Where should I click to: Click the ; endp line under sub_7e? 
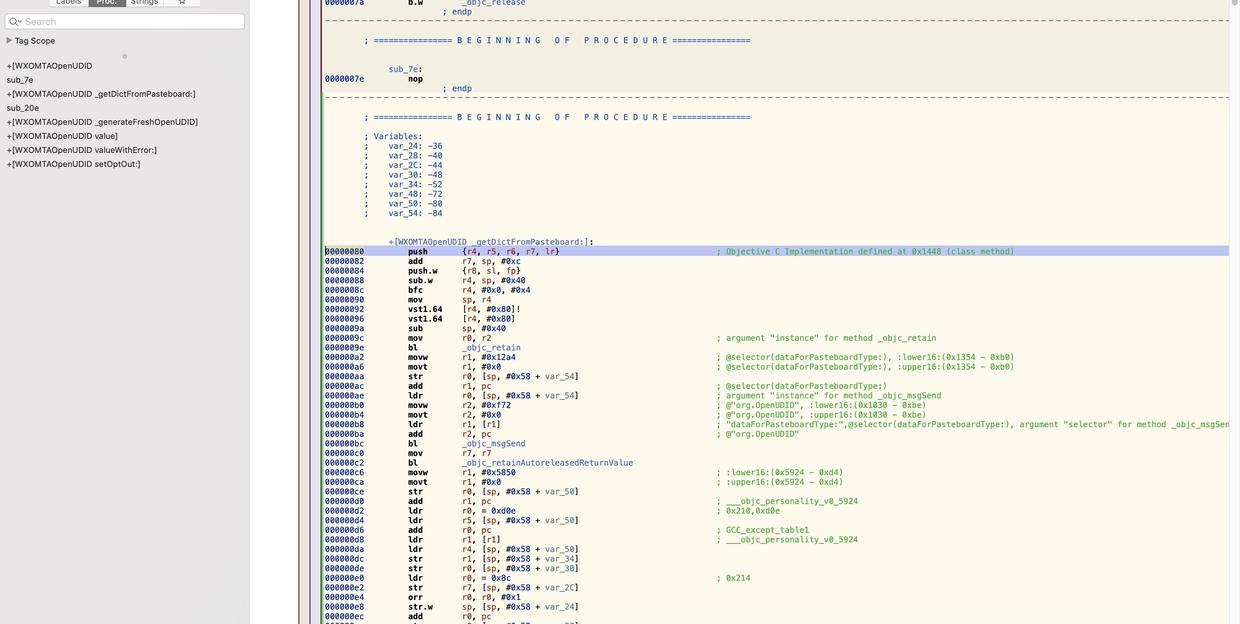click(x=457, y=89)
